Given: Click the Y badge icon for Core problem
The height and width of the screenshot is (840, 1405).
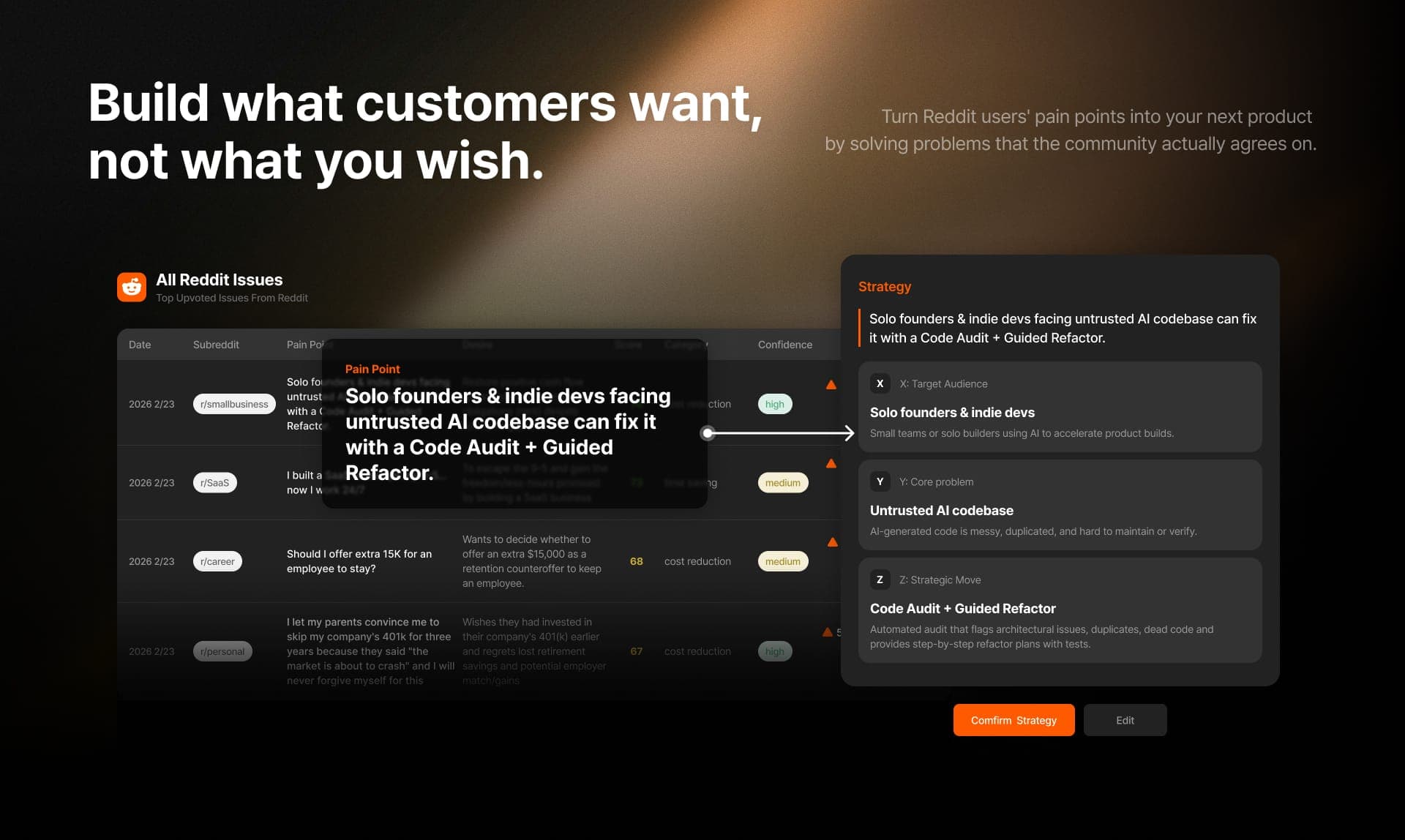Looking at the screenshot, I should click(x=880, y=481).
